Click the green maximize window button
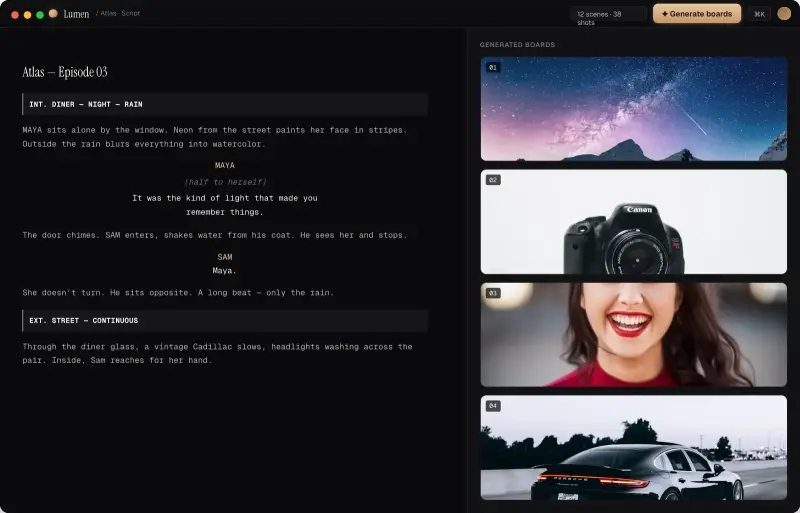The image size is (800, 513). [40, 15]
